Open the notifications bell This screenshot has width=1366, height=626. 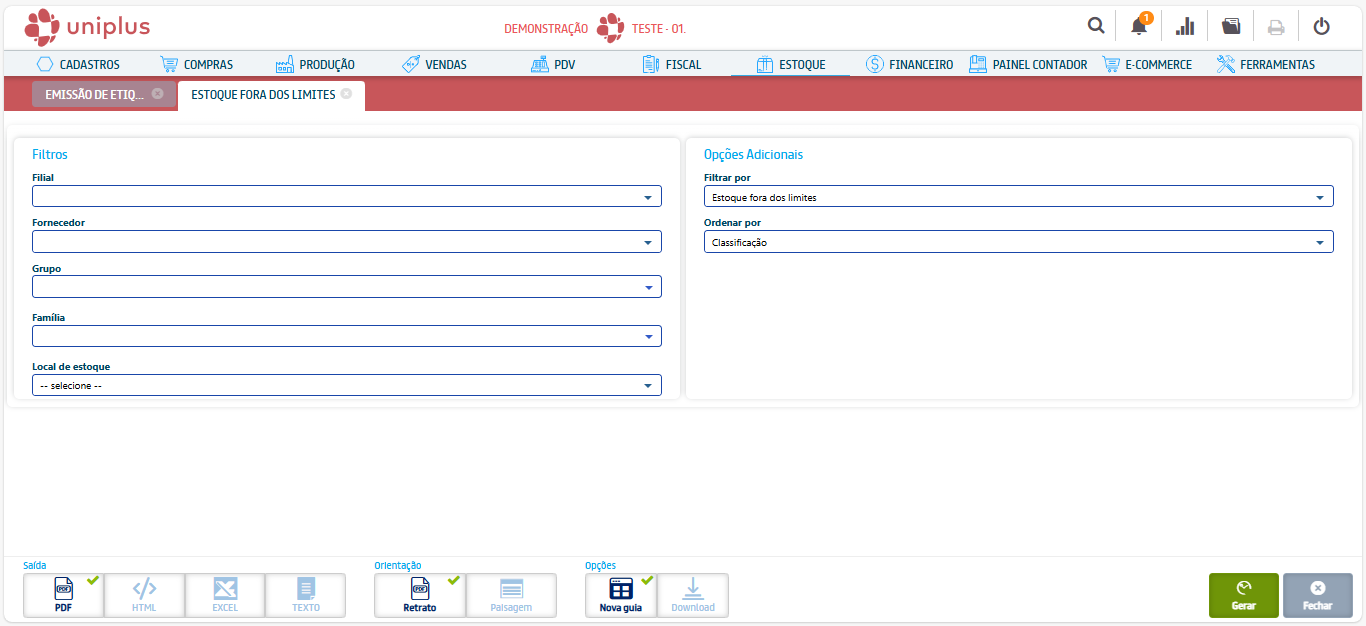click(1139, 26)
